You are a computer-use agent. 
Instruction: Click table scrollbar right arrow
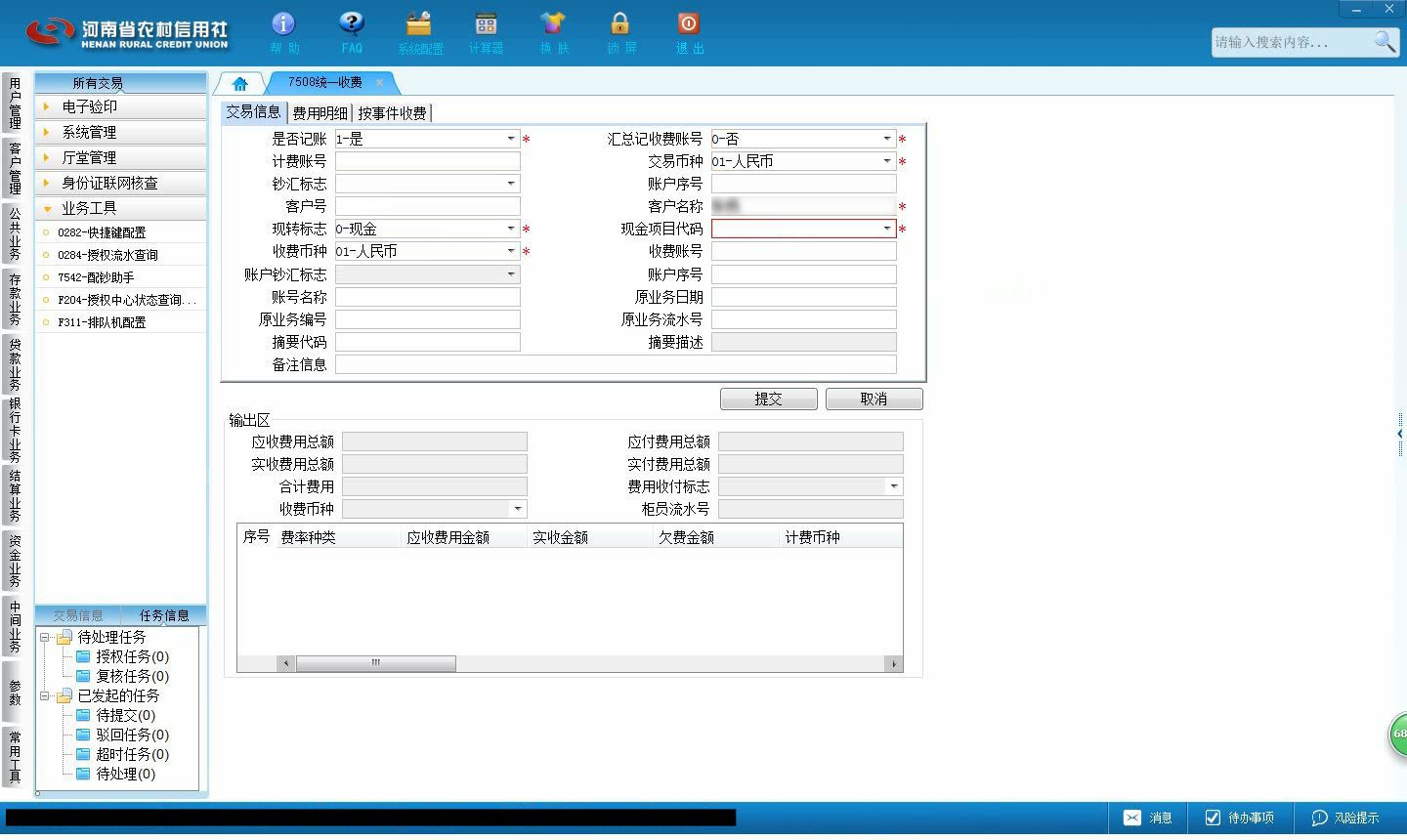pyautogui.click(x=893, y=663)
